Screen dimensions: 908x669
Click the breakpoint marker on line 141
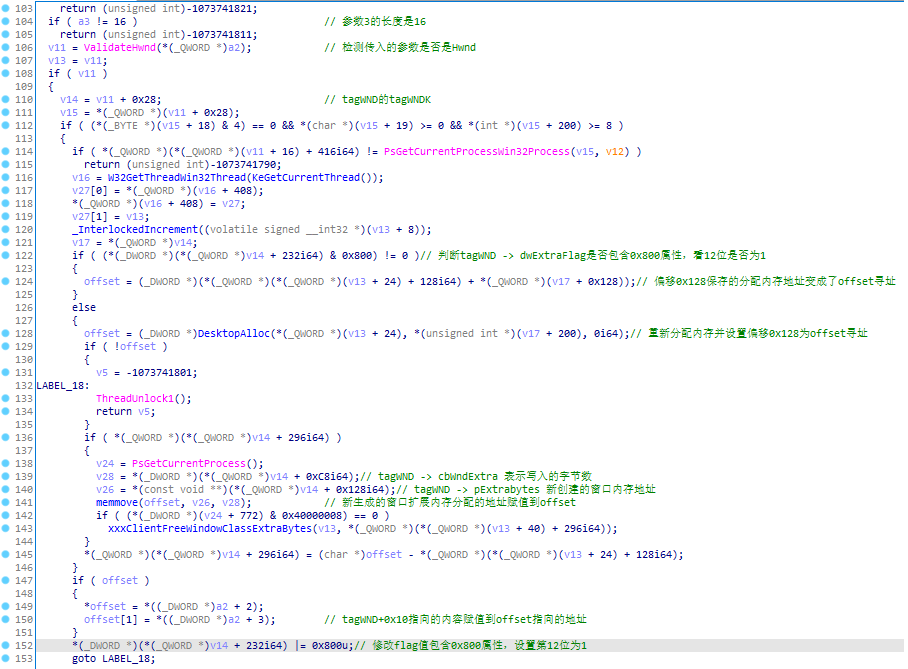[7, 502]
